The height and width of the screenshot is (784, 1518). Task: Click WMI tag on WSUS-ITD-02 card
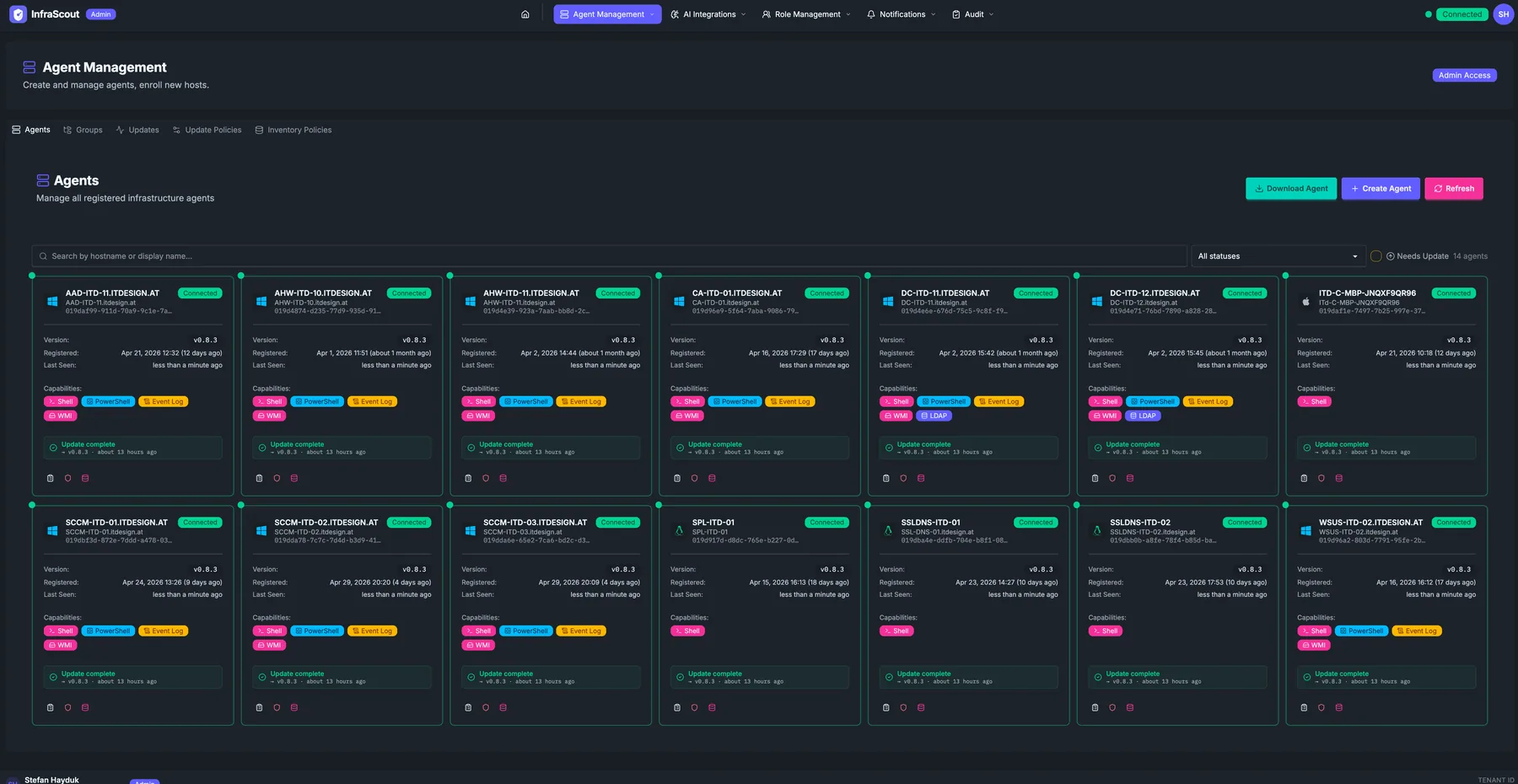[x=1314, y=645]
